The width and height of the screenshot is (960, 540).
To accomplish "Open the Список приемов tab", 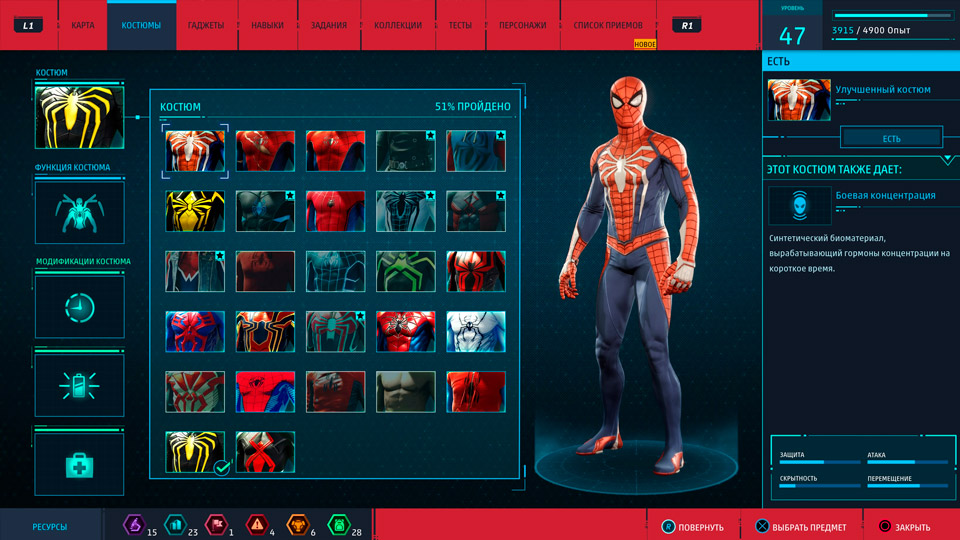I will tap(608, 25).
